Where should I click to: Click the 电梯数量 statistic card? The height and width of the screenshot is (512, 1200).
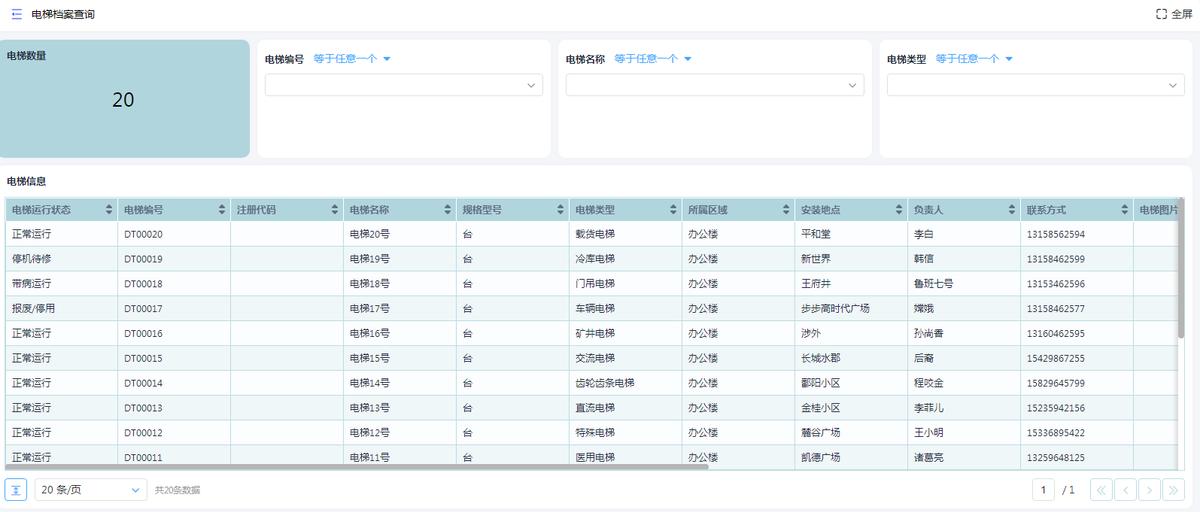(124, 99)
